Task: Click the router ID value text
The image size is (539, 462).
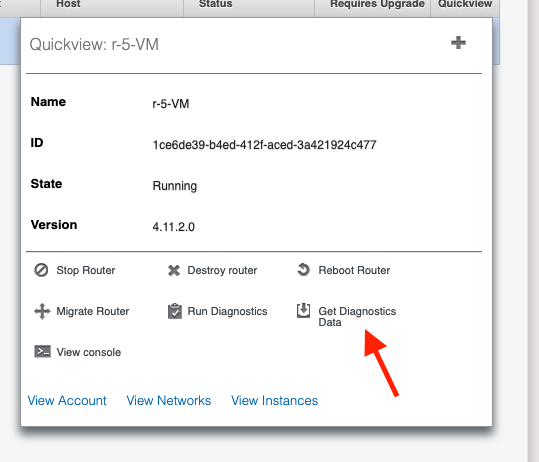Action: tap(264, 145)
